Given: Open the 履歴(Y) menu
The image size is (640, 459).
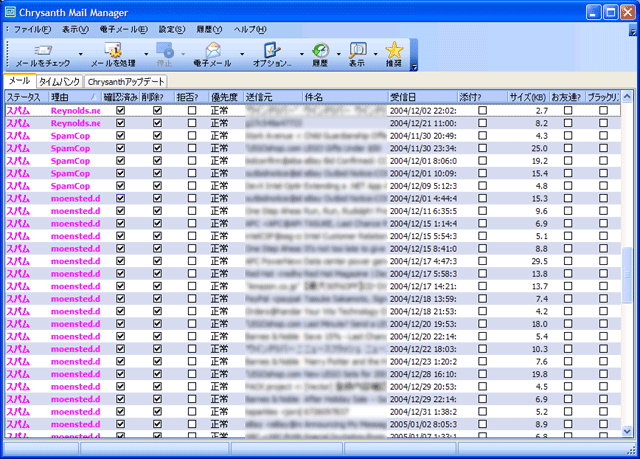Looking at the screenshot, I should tap(209, 29).
